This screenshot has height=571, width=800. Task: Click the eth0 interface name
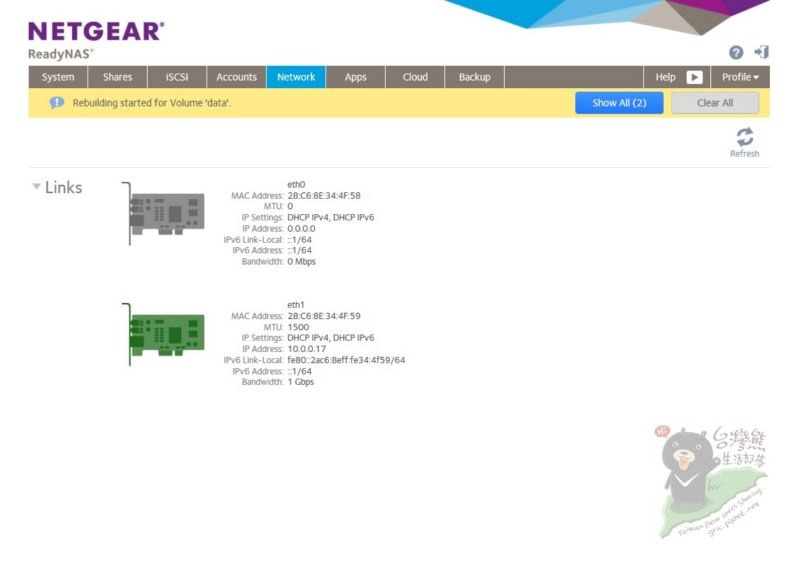tap(296, 184)
